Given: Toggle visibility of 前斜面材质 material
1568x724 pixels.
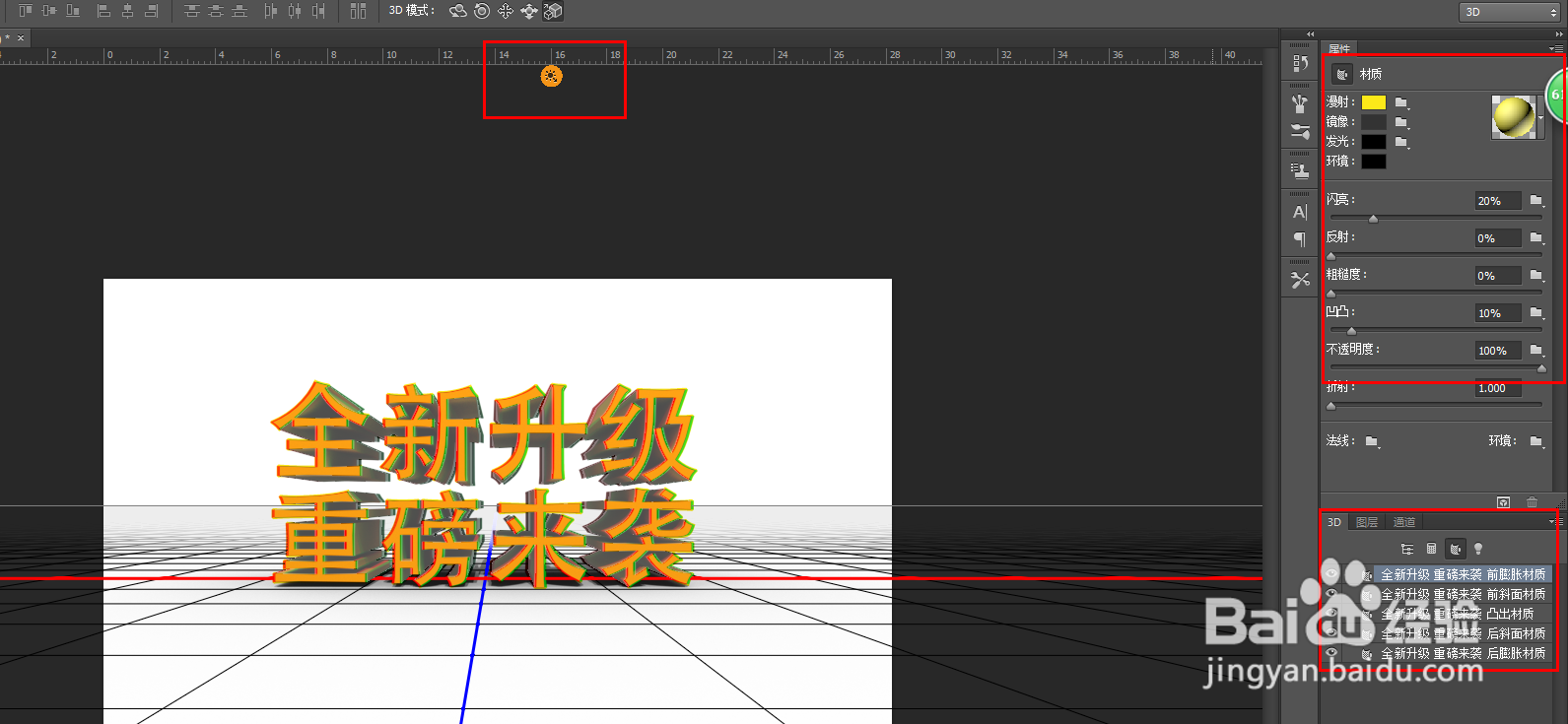Looking at the screenshot, I should coord(1331,594).
